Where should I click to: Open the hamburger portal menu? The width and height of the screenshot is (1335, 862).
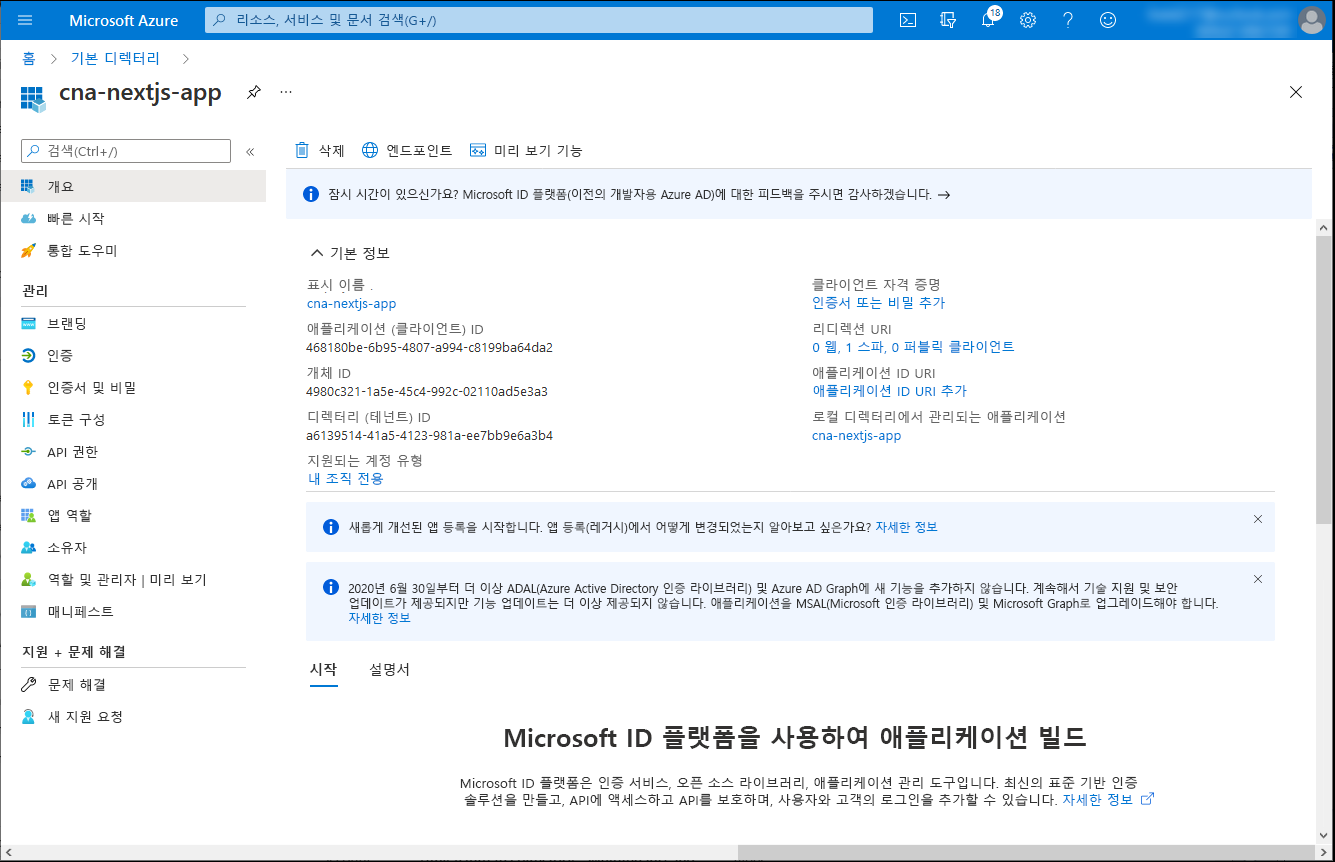25,20
